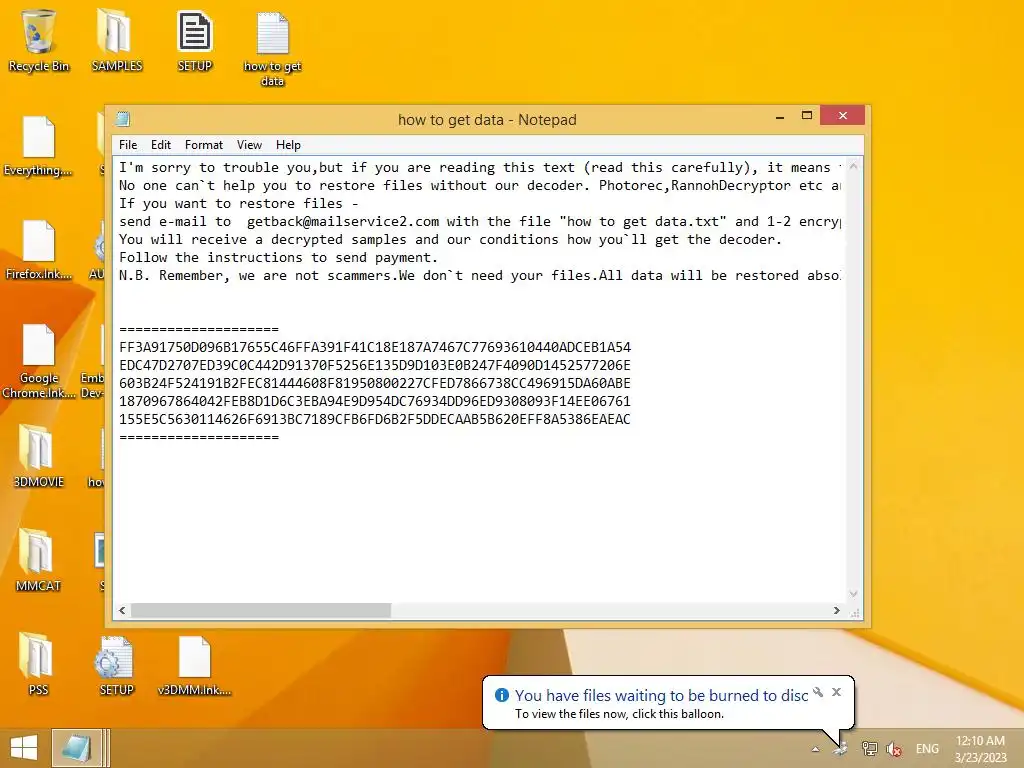
Task: Minimize the Notepad window
Action: click(780, 117)
